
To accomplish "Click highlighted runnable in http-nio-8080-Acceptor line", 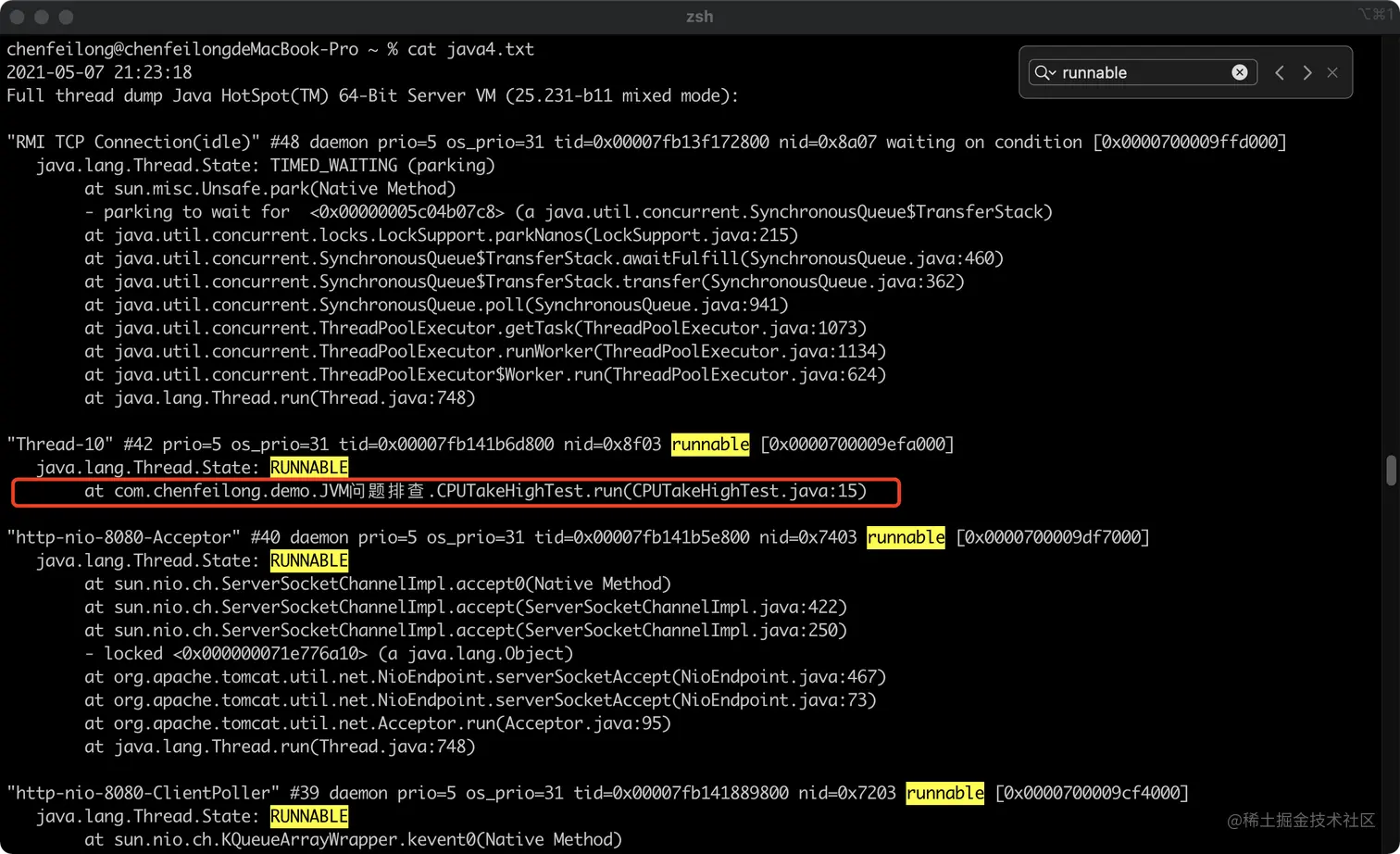I will (906, 537).
